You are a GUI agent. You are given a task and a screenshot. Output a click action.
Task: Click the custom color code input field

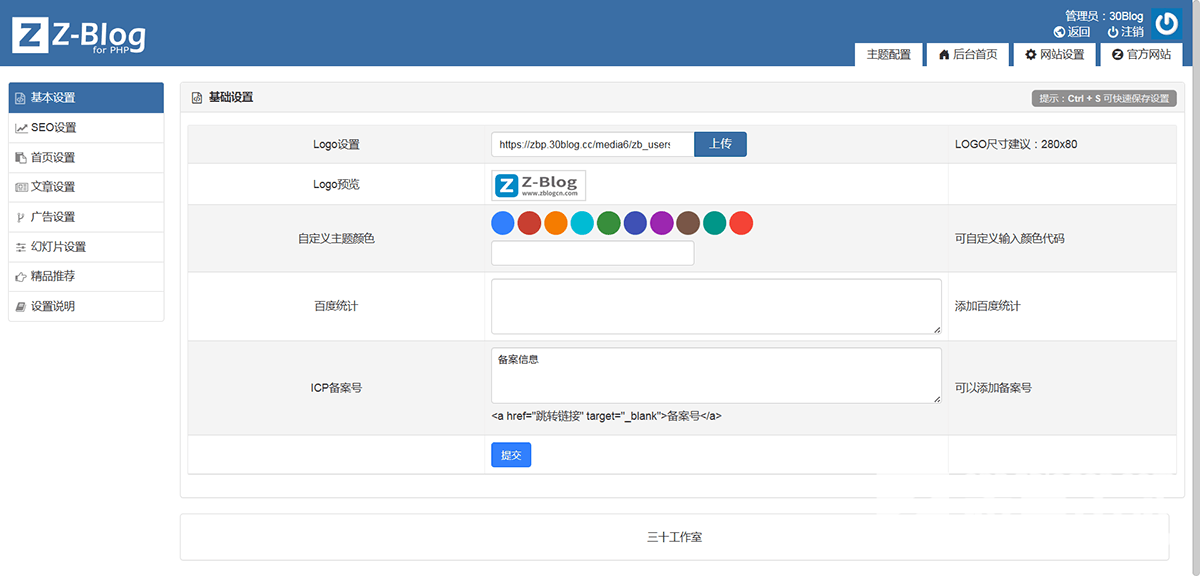[592, 253]
